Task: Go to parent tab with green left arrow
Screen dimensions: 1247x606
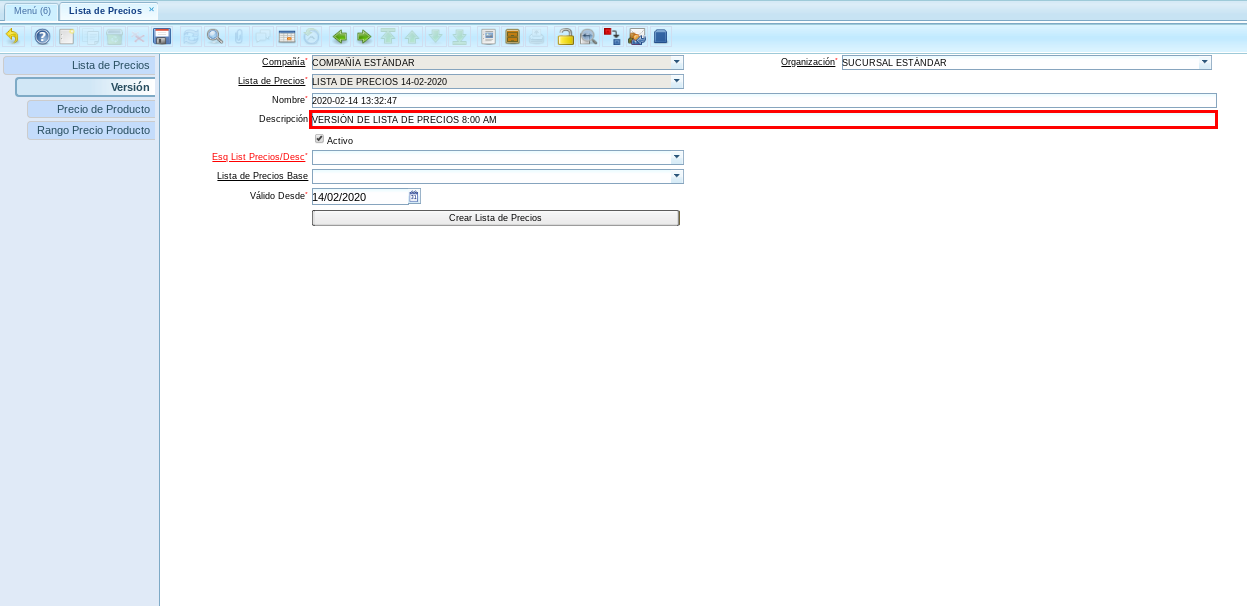Action: point(340,37)
